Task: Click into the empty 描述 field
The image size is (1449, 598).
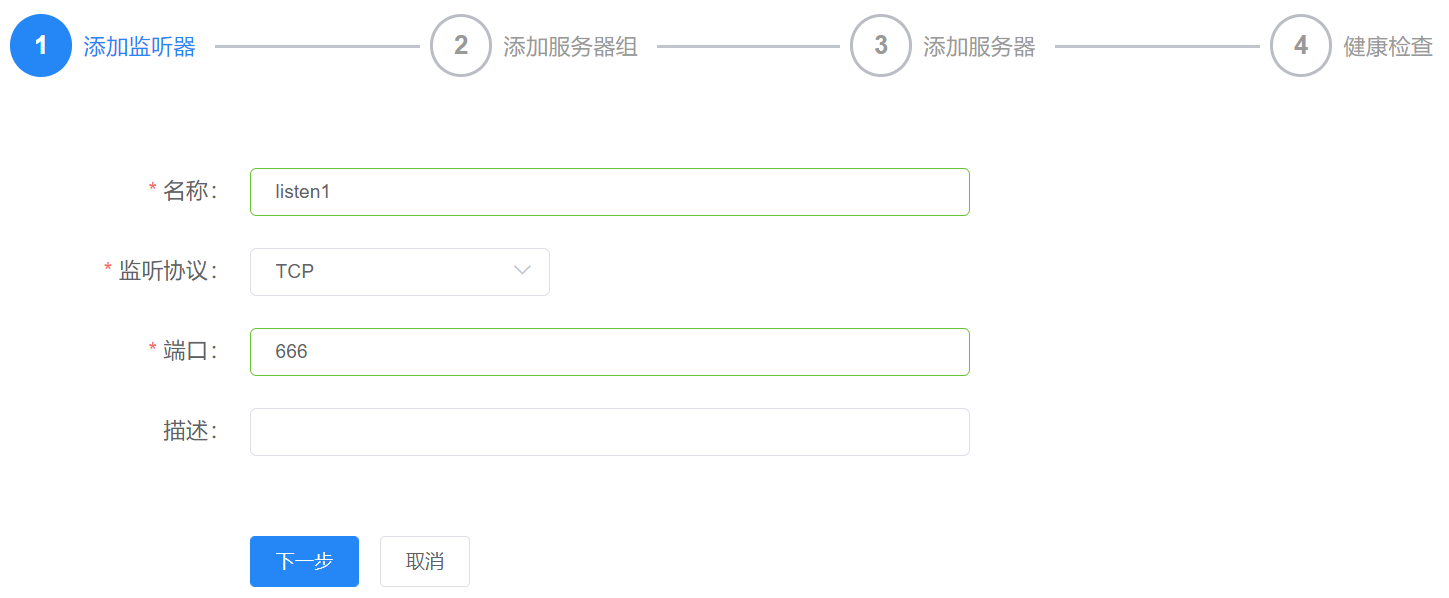Action: (x=609, y=432)
